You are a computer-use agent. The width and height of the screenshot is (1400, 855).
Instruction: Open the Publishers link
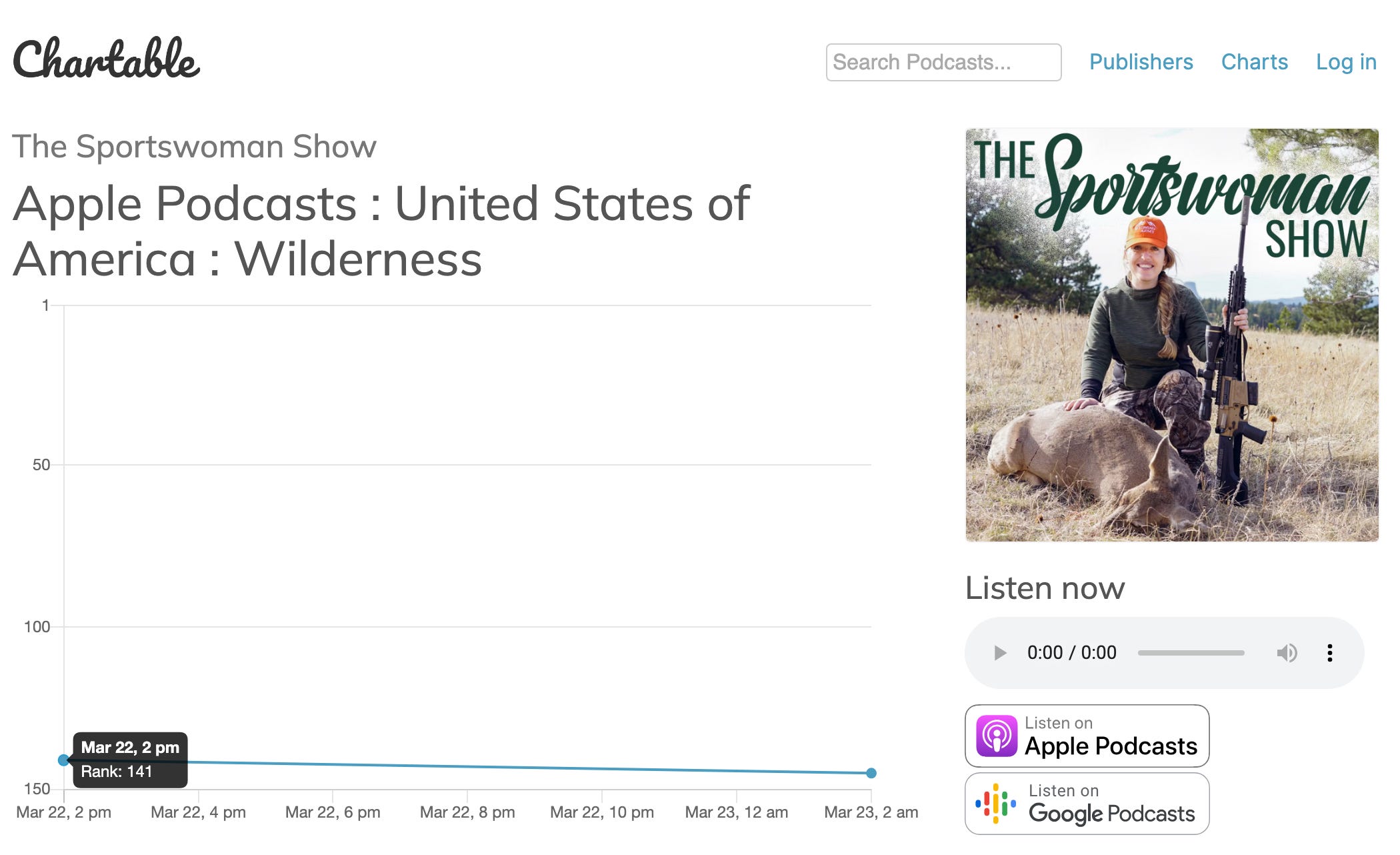(1141, 62)
